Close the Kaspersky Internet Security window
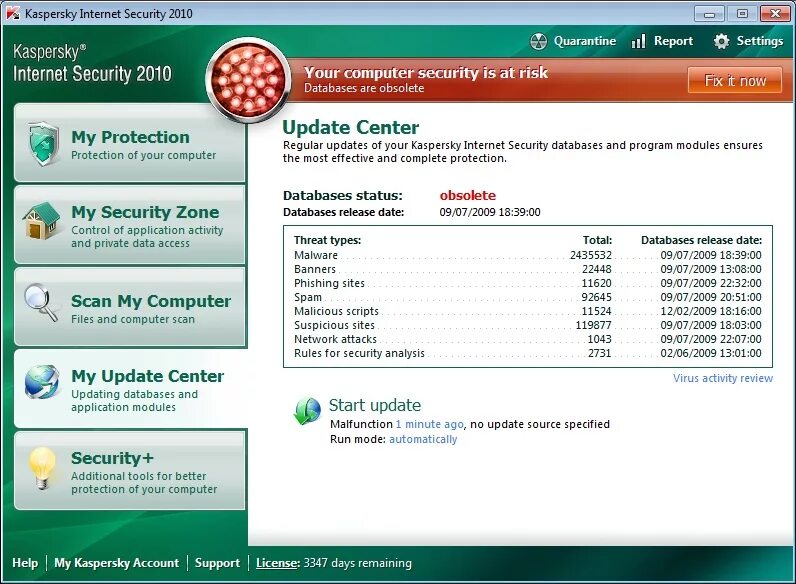 775,14
